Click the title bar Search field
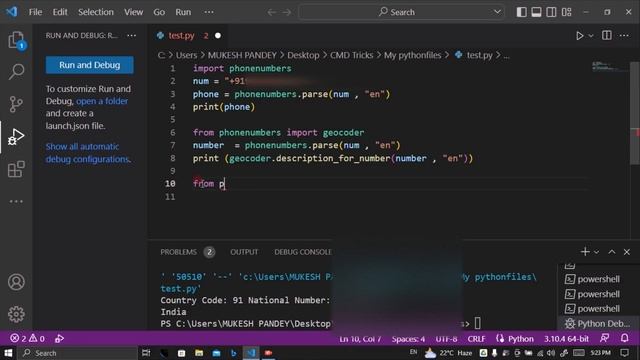Viewport: 640px width, 360px height. tap(402, 12)
